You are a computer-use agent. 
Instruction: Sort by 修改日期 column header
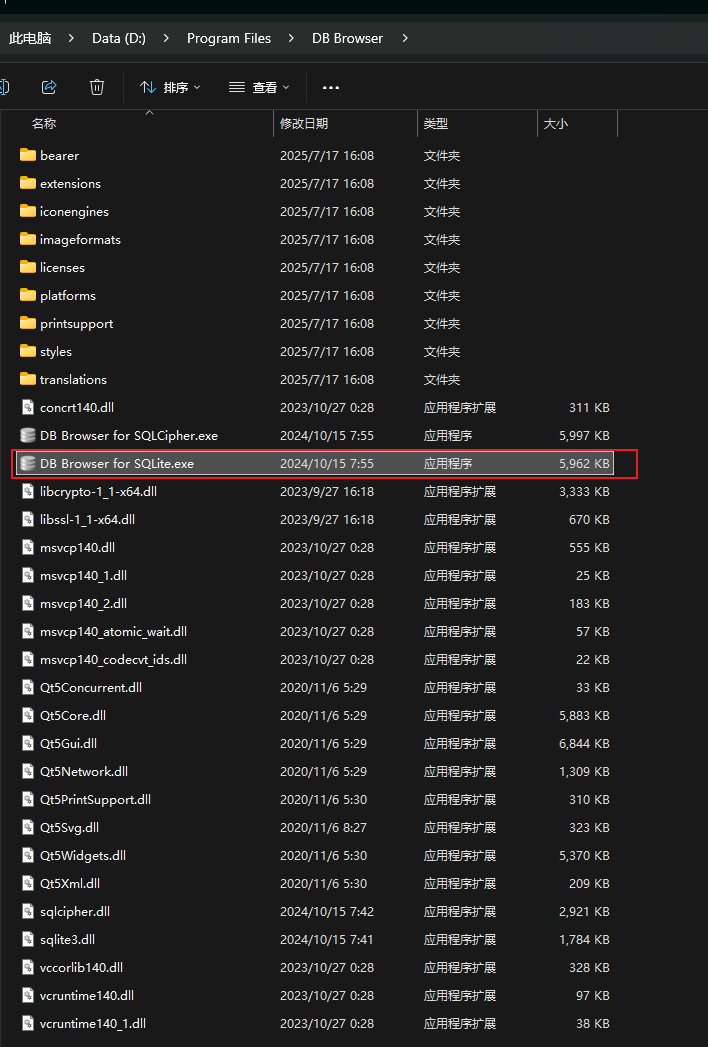click(x=304, y=124)
